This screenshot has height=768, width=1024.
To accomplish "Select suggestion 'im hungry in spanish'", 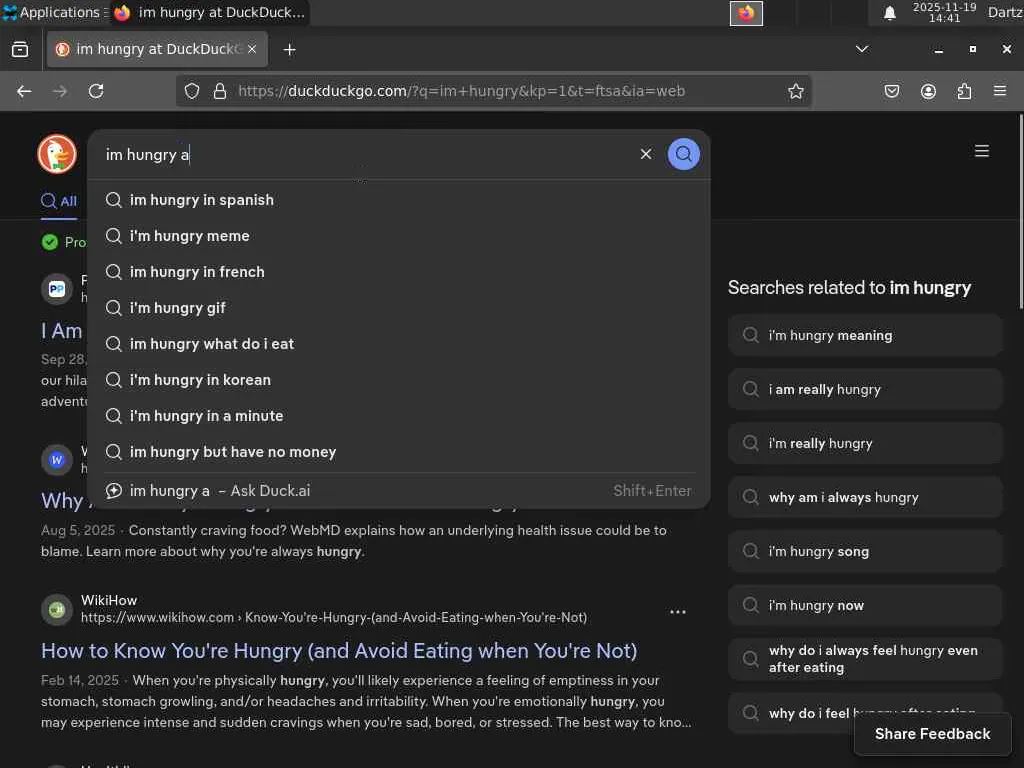I will point(201,200).
